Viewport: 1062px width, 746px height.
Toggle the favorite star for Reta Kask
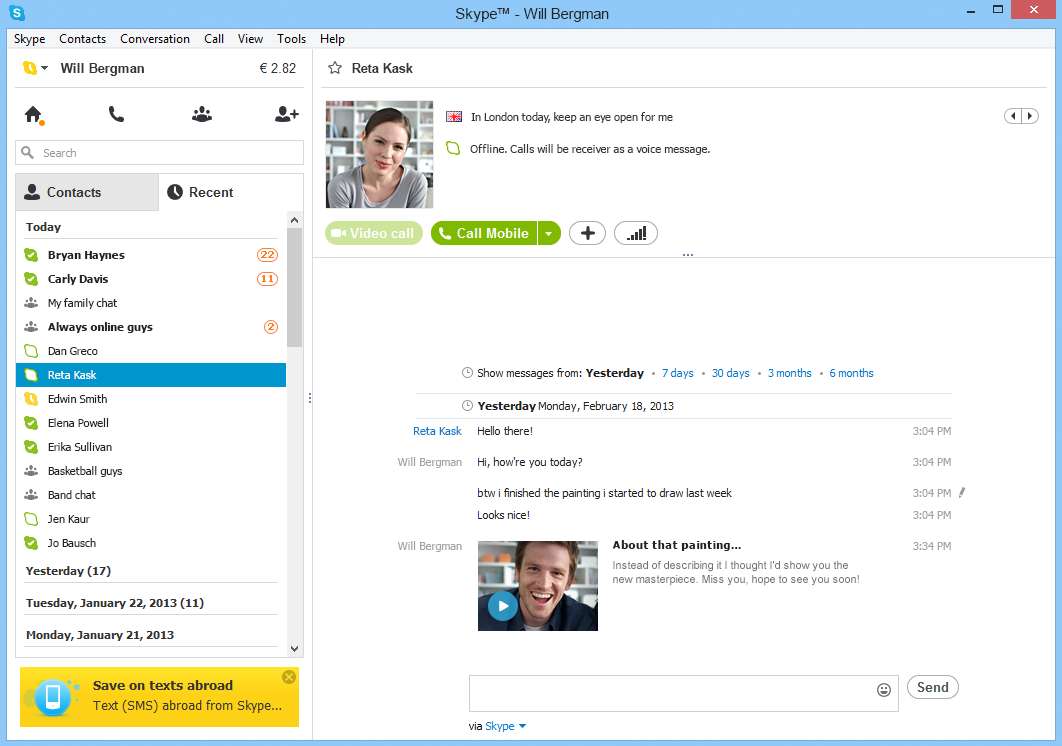(x=335, y=68)
